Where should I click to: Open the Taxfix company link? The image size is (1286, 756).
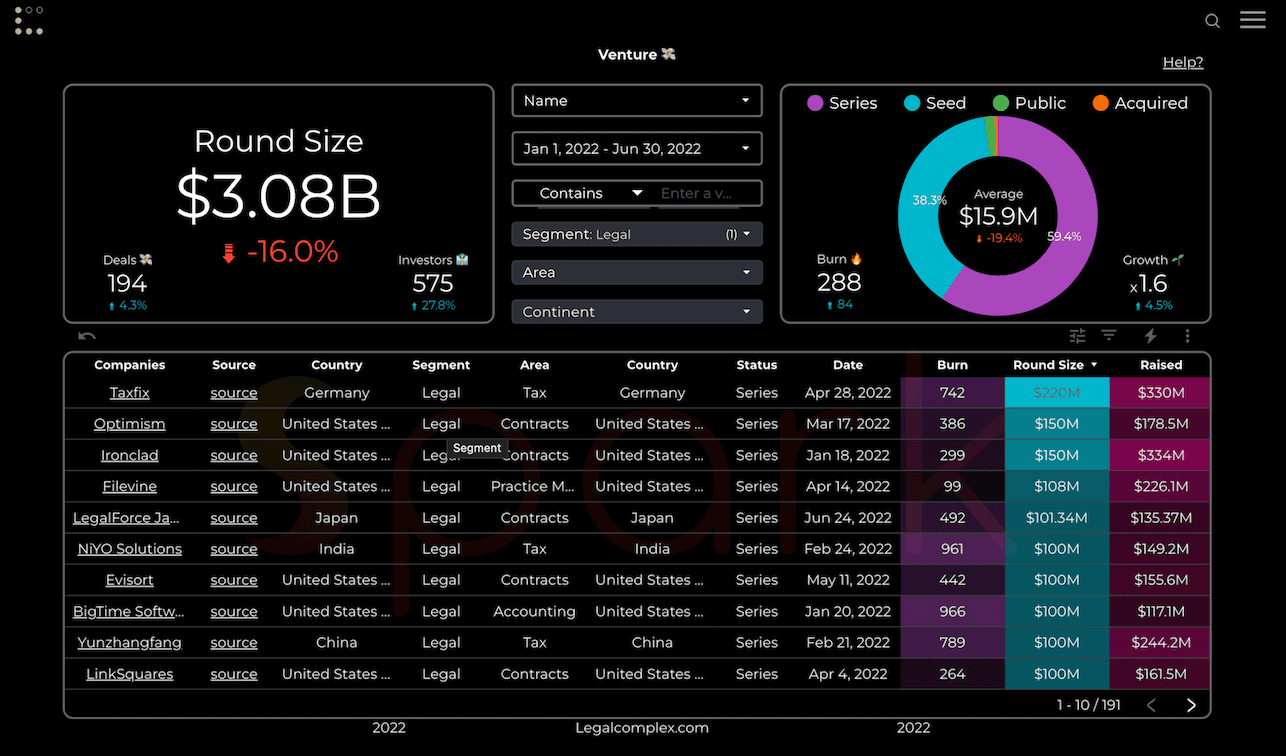pyautogui.click(x=129, y=393)
